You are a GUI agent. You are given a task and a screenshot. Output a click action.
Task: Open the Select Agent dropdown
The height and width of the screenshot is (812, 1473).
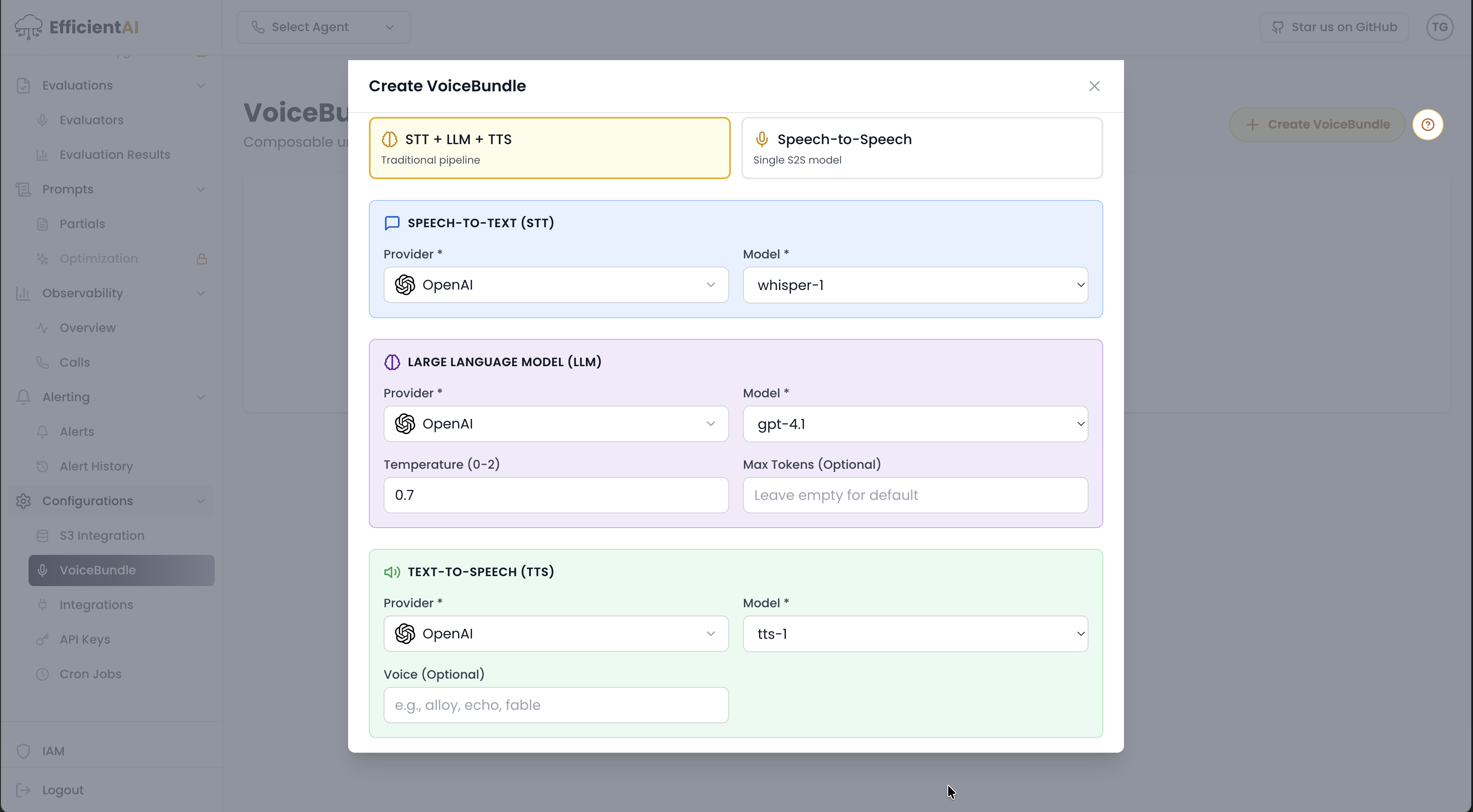[323, 27]
